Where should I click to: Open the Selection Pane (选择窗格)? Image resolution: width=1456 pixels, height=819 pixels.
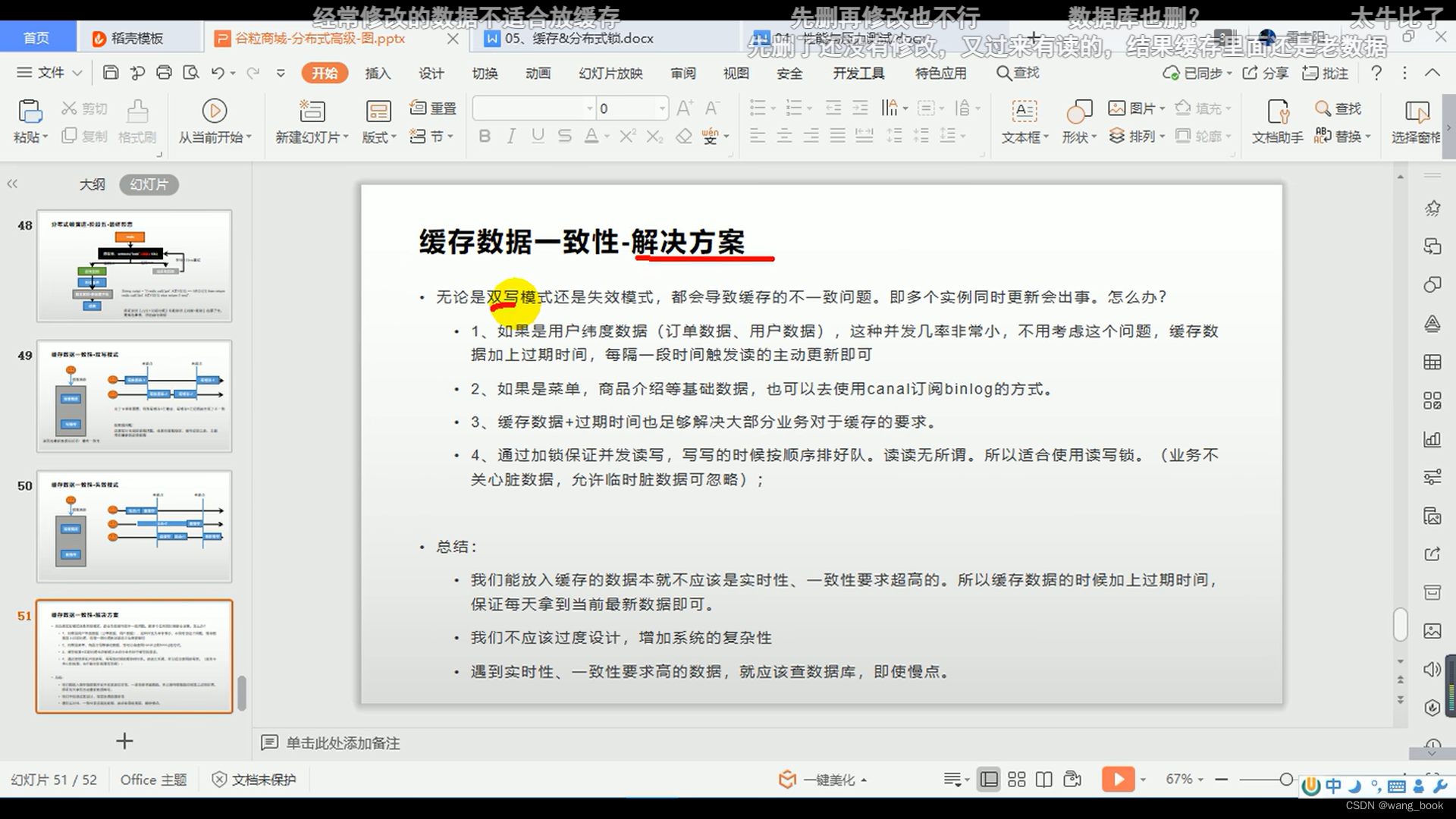[x=1416, y=121]
